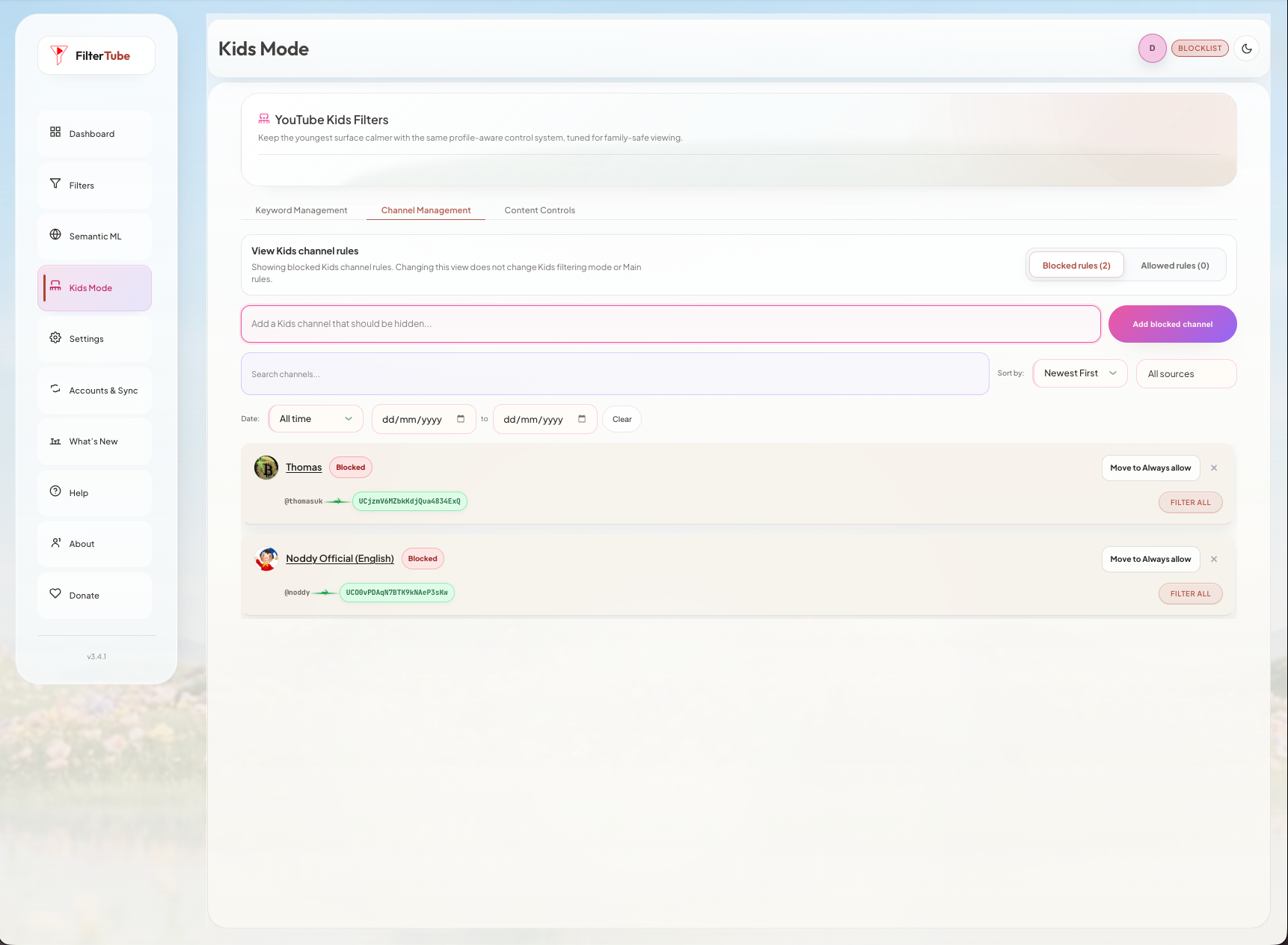Remove the Noddy Official channel rule
This screenshot has width=1288, height=945.
(1214, 560)
